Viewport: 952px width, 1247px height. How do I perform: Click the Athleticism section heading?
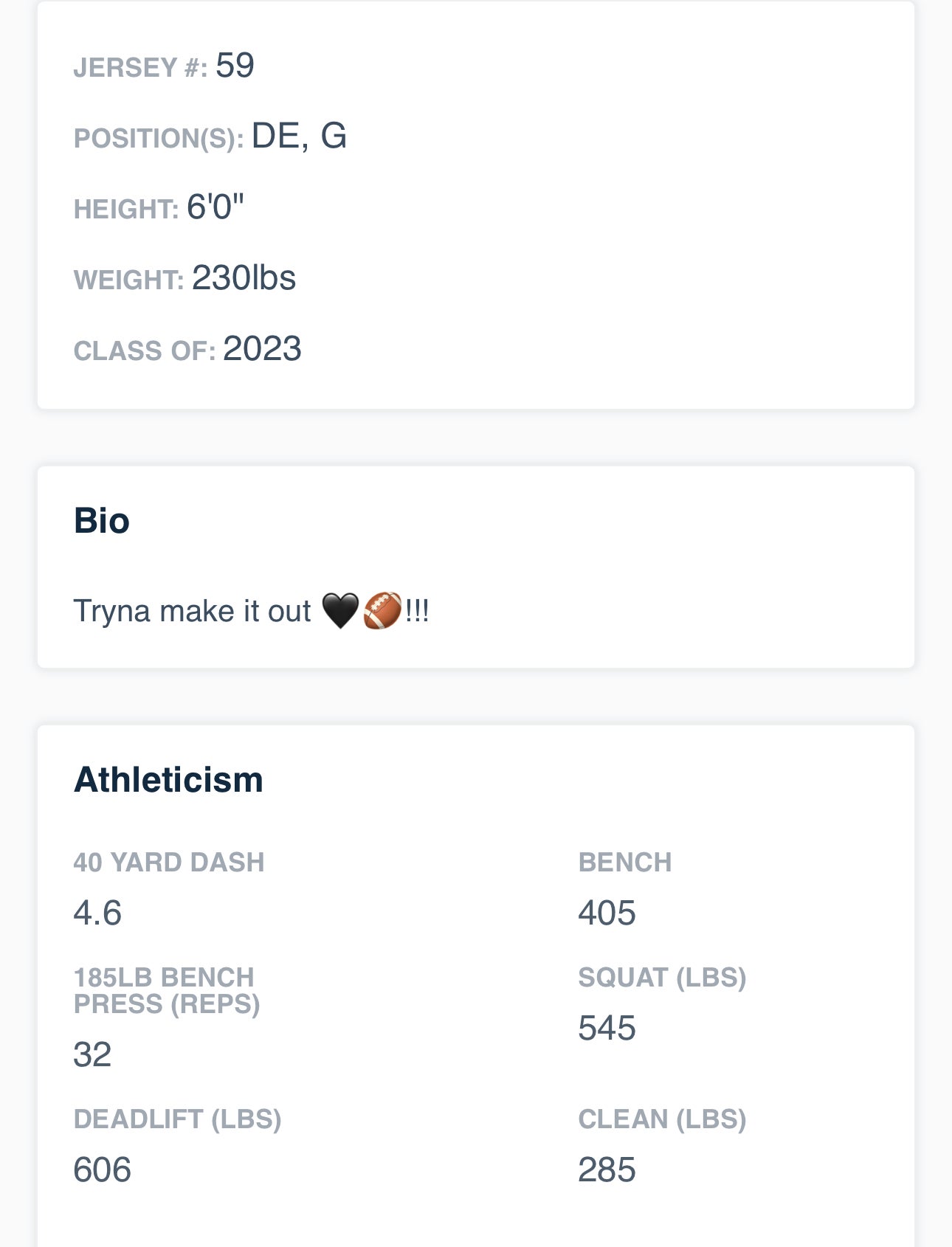point(168,780)
